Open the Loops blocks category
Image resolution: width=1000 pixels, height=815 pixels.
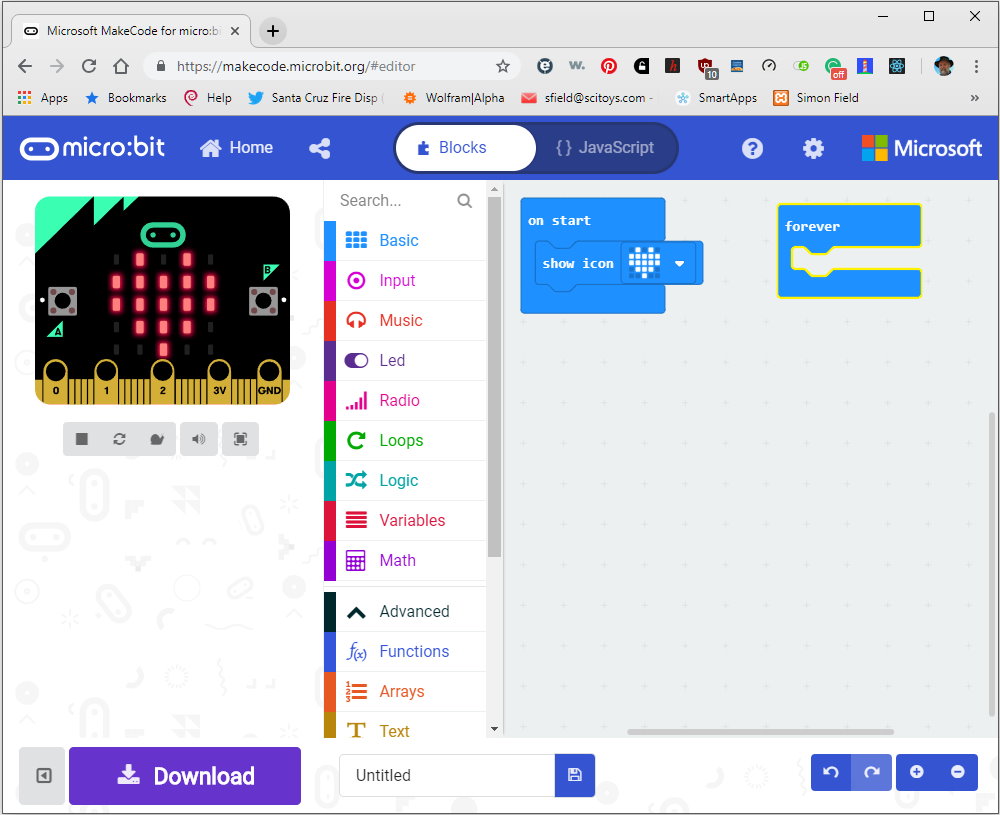pos(405,440)
